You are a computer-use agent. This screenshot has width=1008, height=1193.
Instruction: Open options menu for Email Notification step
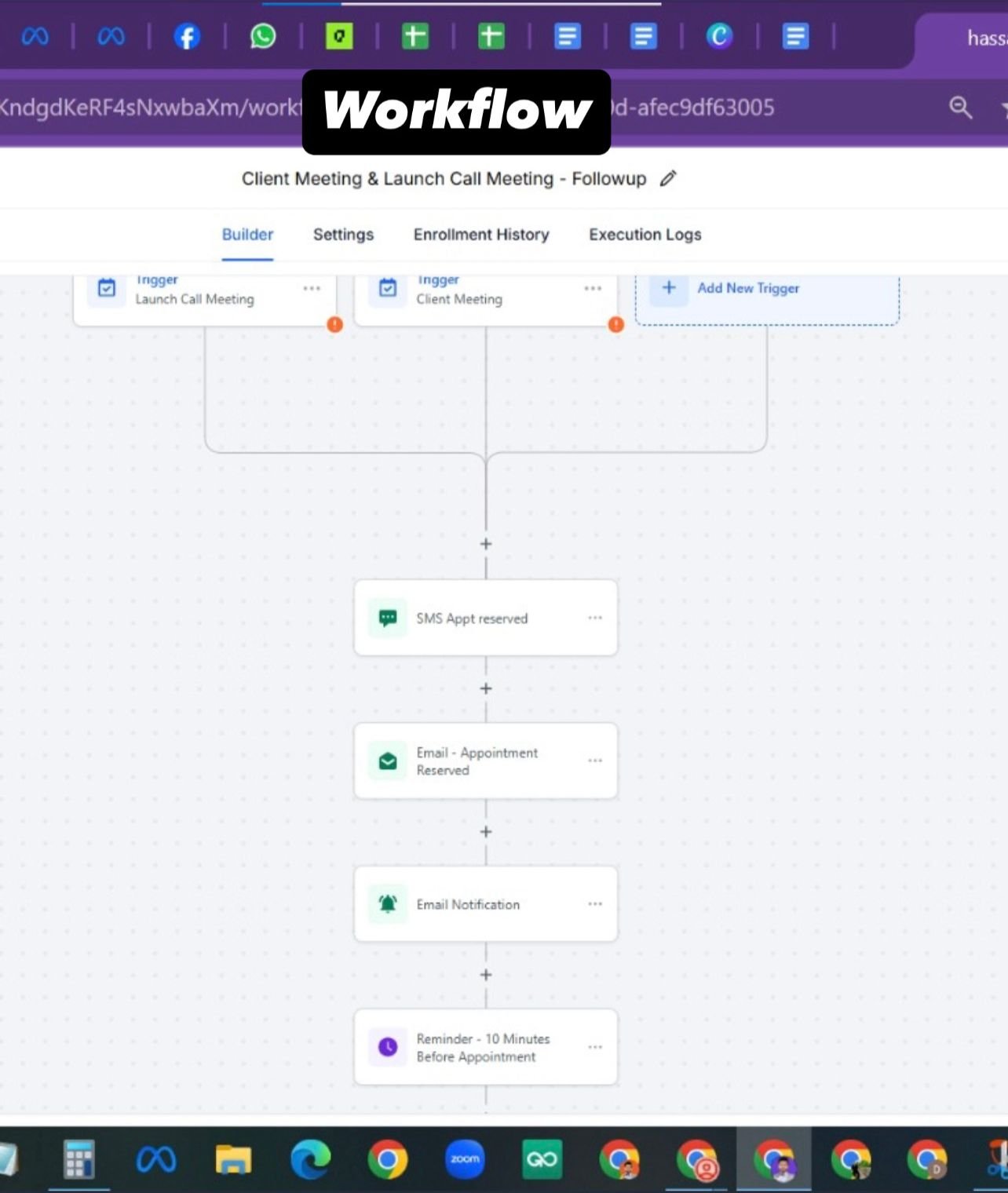[595, 904]
